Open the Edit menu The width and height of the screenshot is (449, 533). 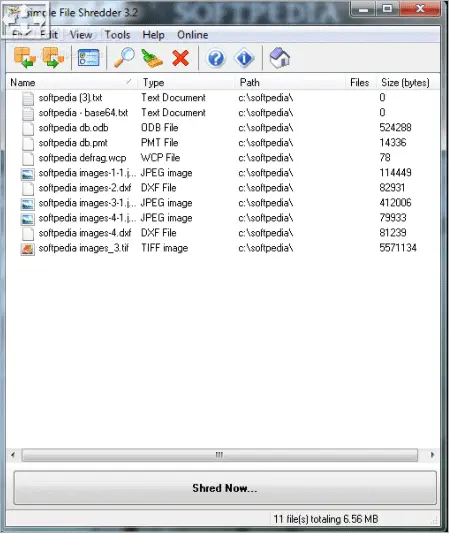click(x=49, y=35)
